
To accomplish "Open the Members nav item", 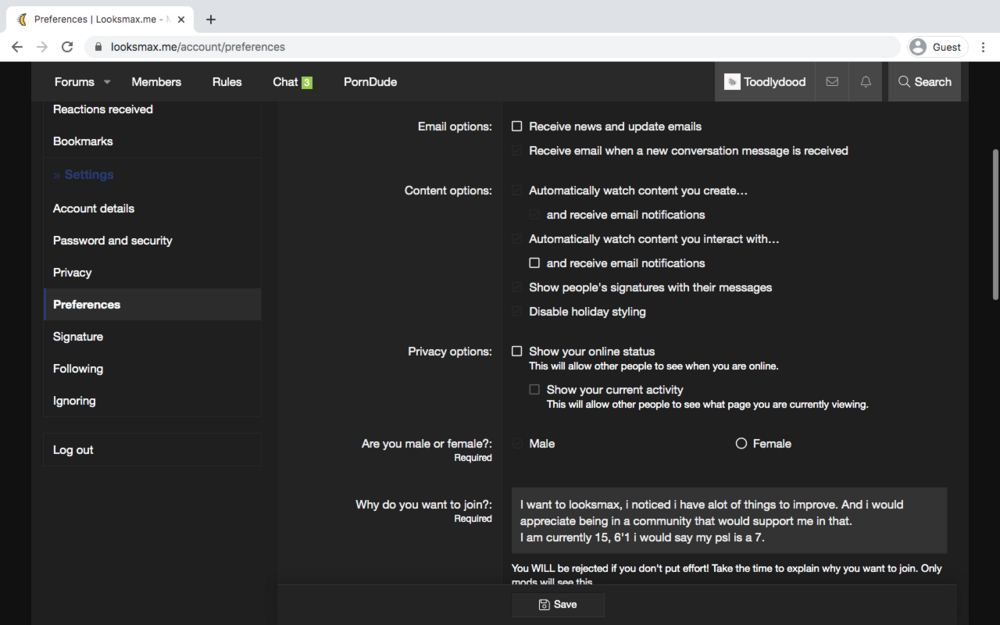I will pos(156,82).
